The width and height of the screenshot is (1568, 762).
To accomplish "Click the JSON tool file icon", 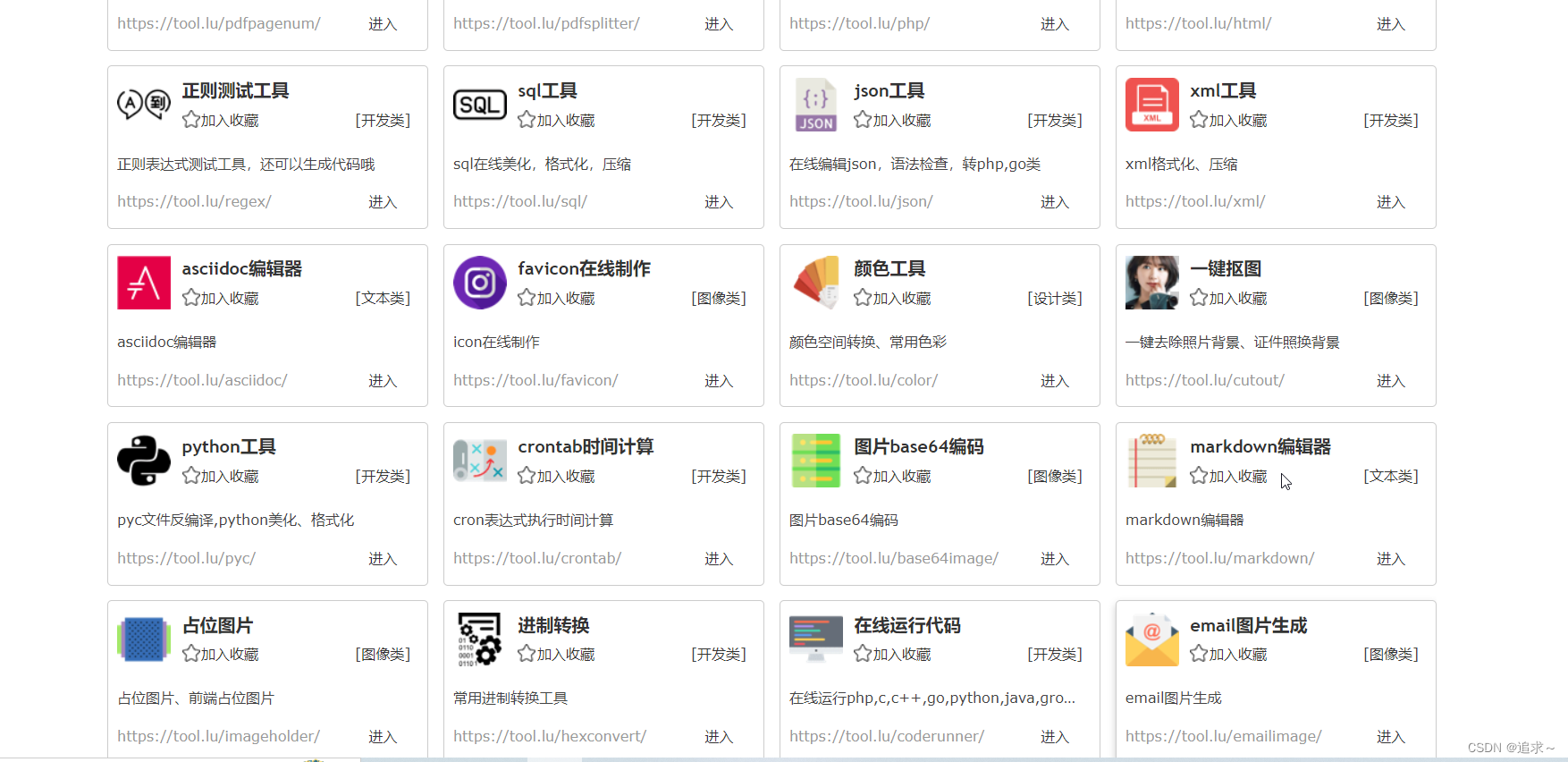I will click(816, 105).
